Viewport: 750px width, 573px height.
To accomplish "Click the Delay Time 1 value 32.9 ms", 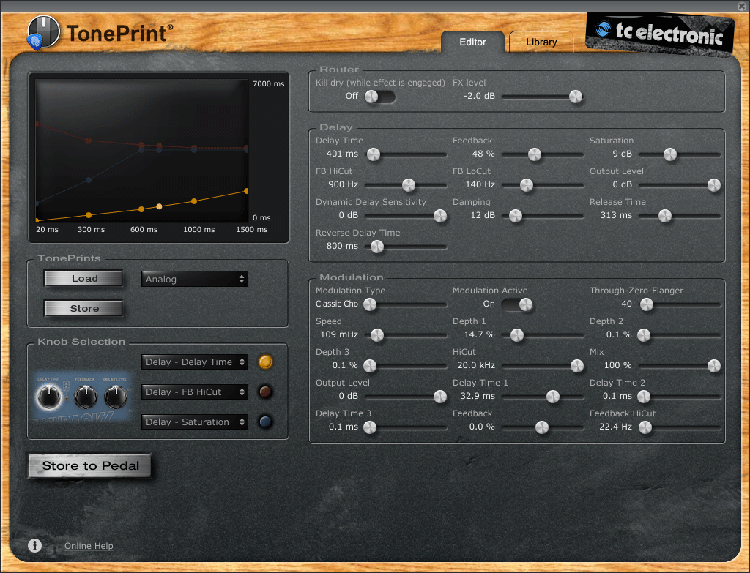I will [x=477, y=396].
